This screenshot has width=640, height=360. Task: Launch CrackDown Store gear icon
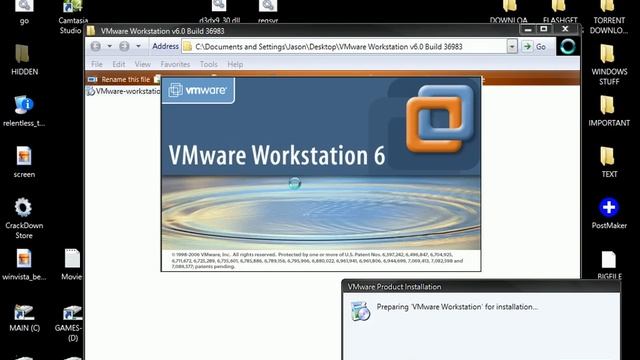coord(23,207)
